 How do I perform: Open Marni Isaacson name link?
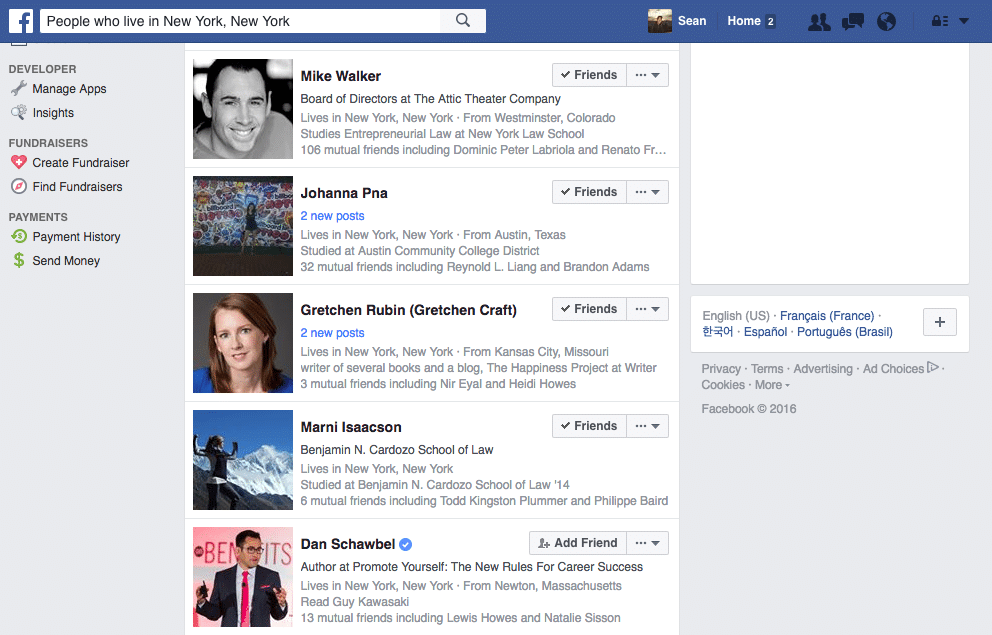350,427
